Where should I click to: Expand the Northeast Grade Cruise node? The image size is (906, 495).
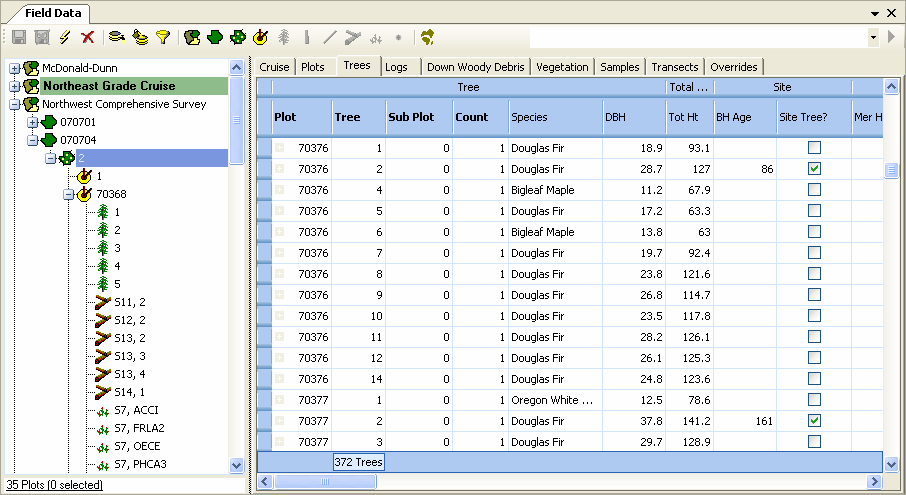(14, 87)
